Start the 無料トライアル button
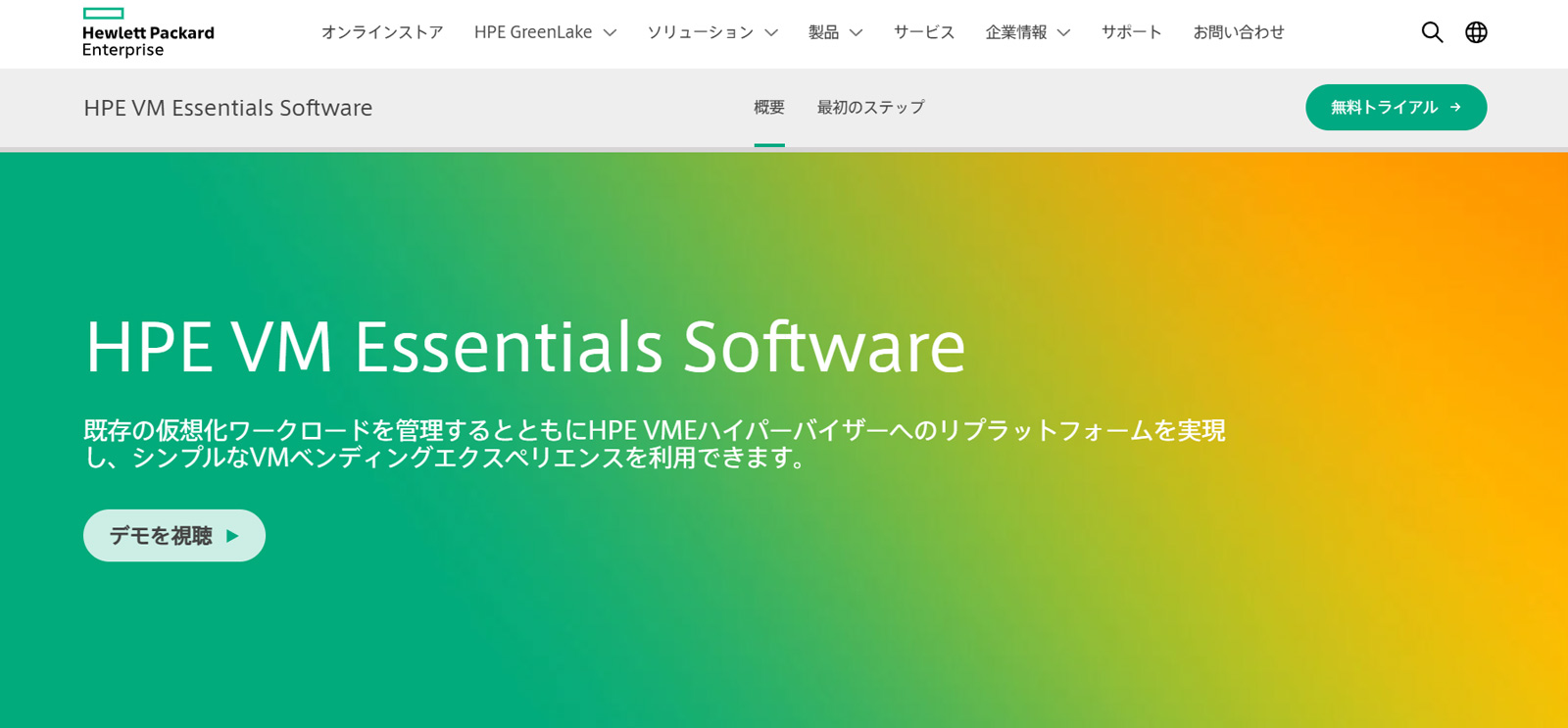The image size is (1568, 728). (1396, 108)
